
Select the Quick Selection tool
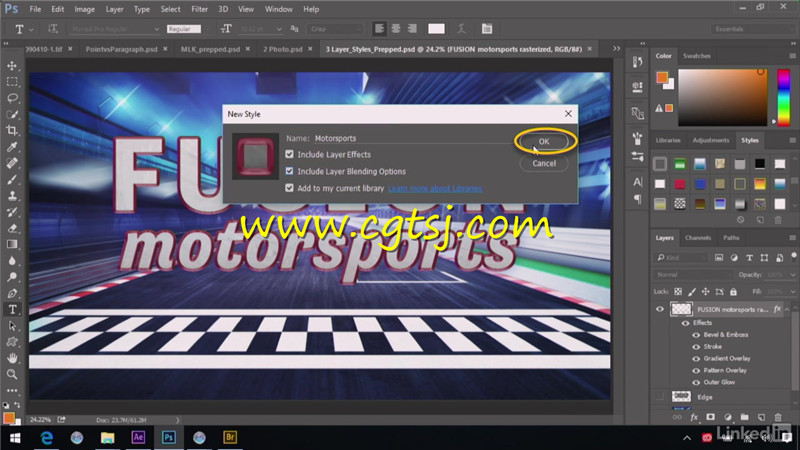[12, 114]
